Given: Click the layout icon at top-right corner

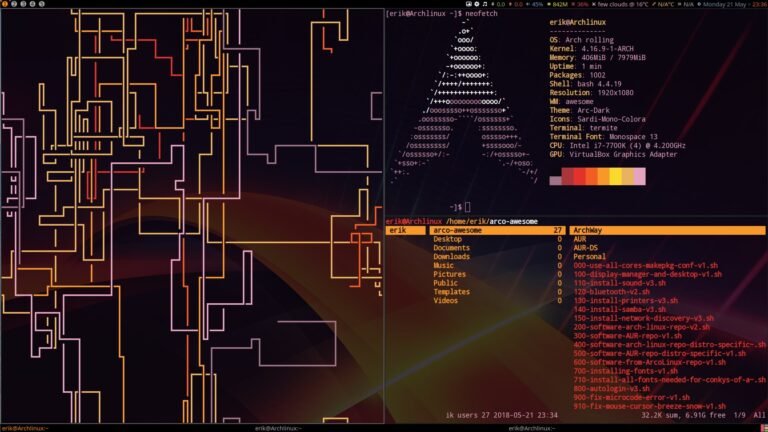Looking at the screenshot, I should click(x=762, y=4).
